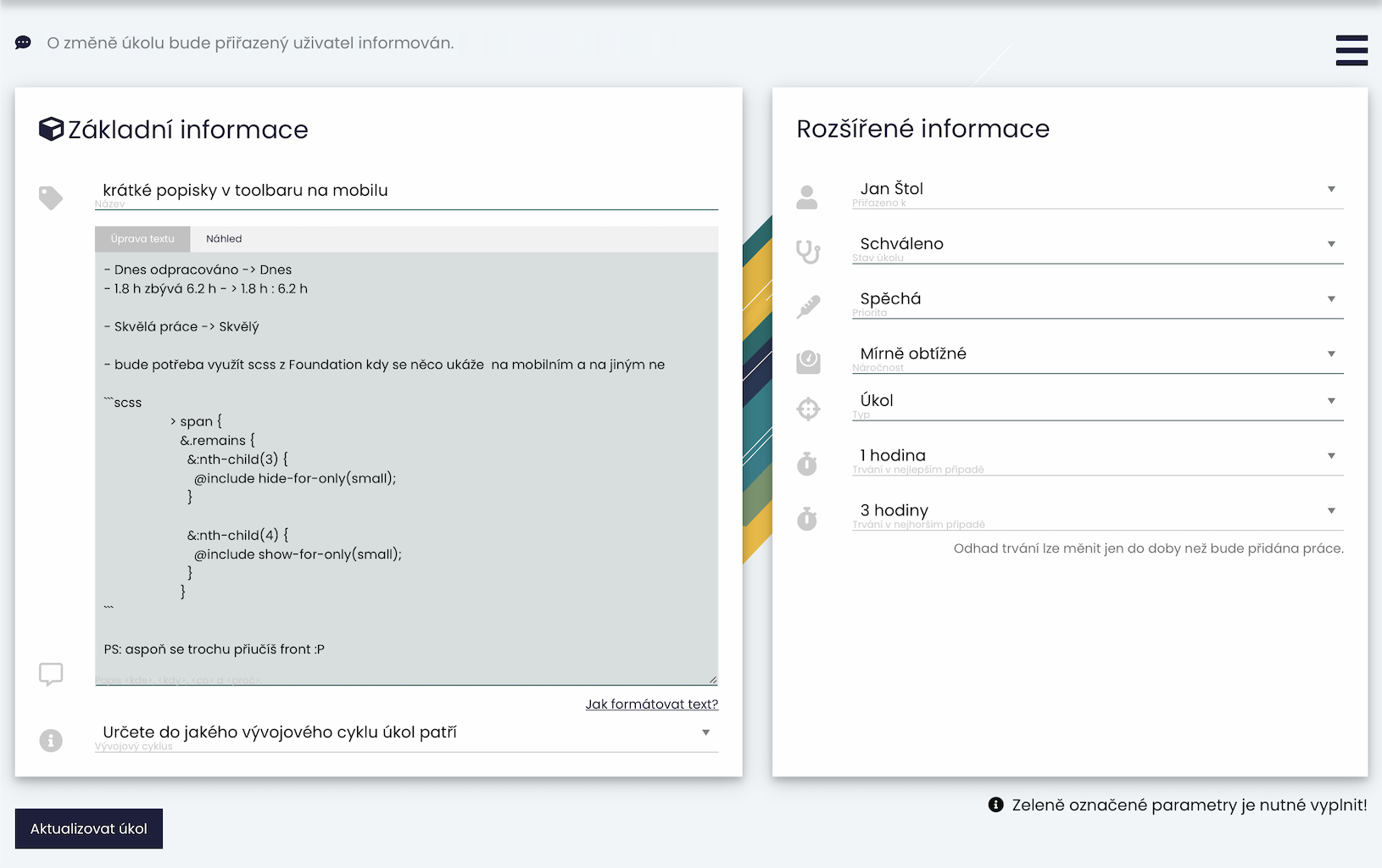The width and height of the screenshot is (1382, 868).
Task: Click the stopwatch icon beside 3 hodiny
Action: tap(807, 519)
